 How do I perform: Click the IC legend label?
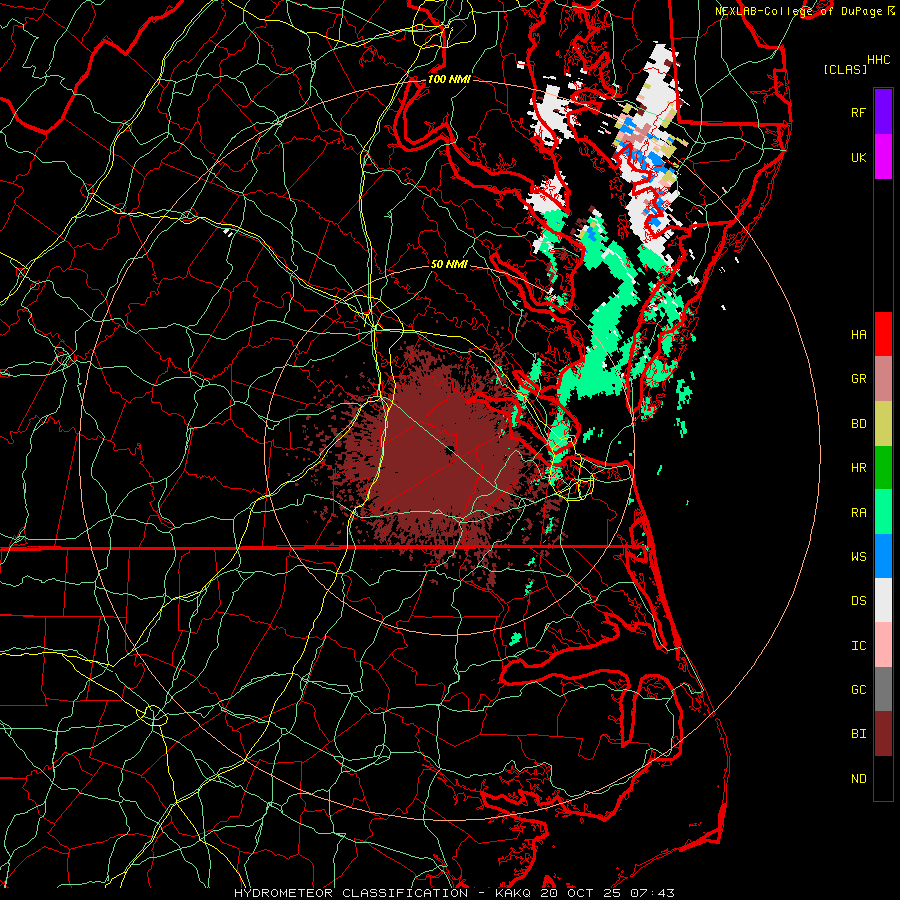coord(859,646)
